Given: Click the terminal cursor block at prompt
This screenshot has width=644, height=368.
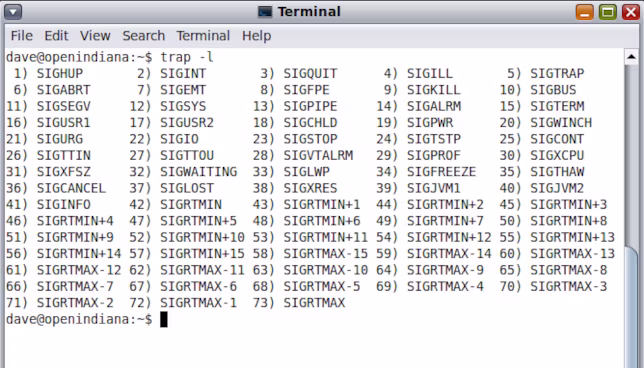Looking at the screenshot, I should (x=163, y=320).
